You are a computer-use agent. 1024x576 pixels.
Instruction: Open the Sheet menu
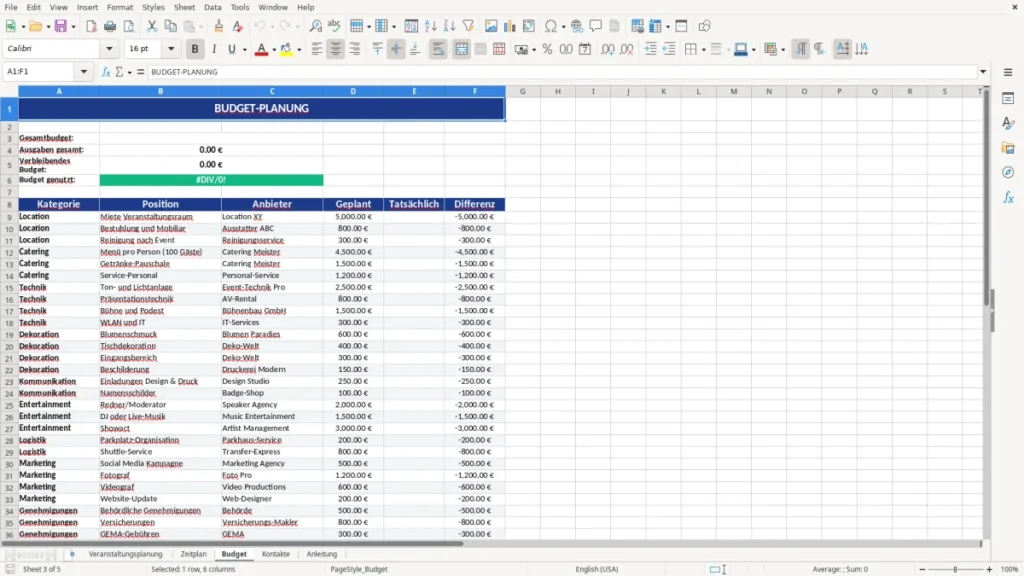click(x=184, y=7)
